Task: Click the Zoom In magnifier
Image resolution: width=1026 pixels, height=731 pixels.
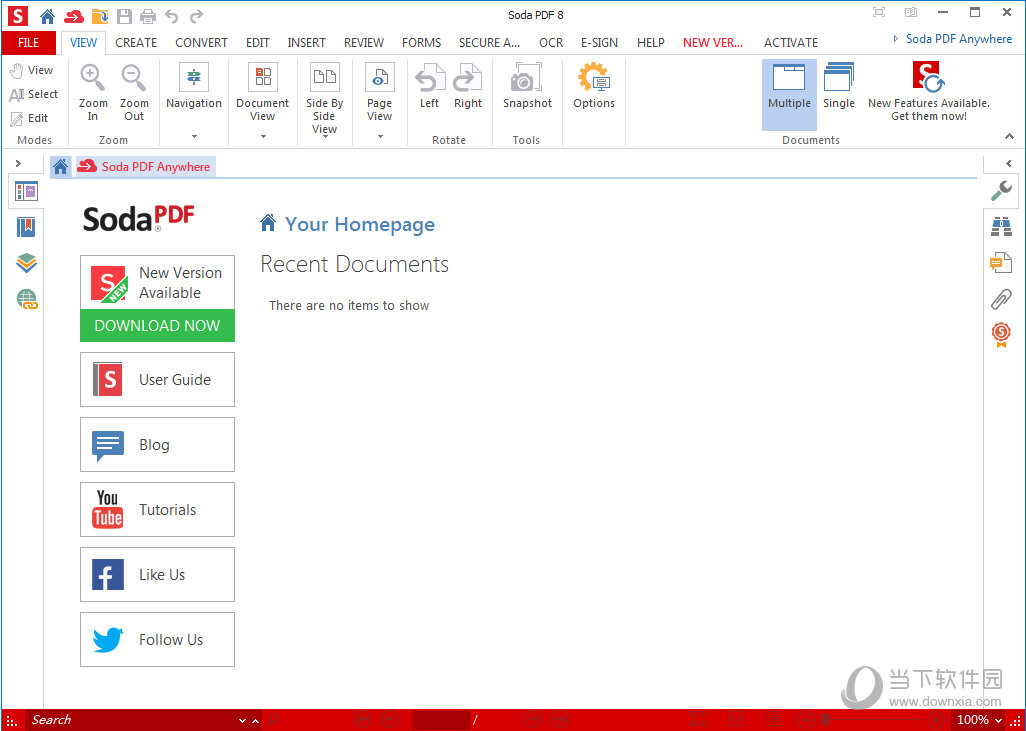Action: pyautogui.click(x=93, y=92)
